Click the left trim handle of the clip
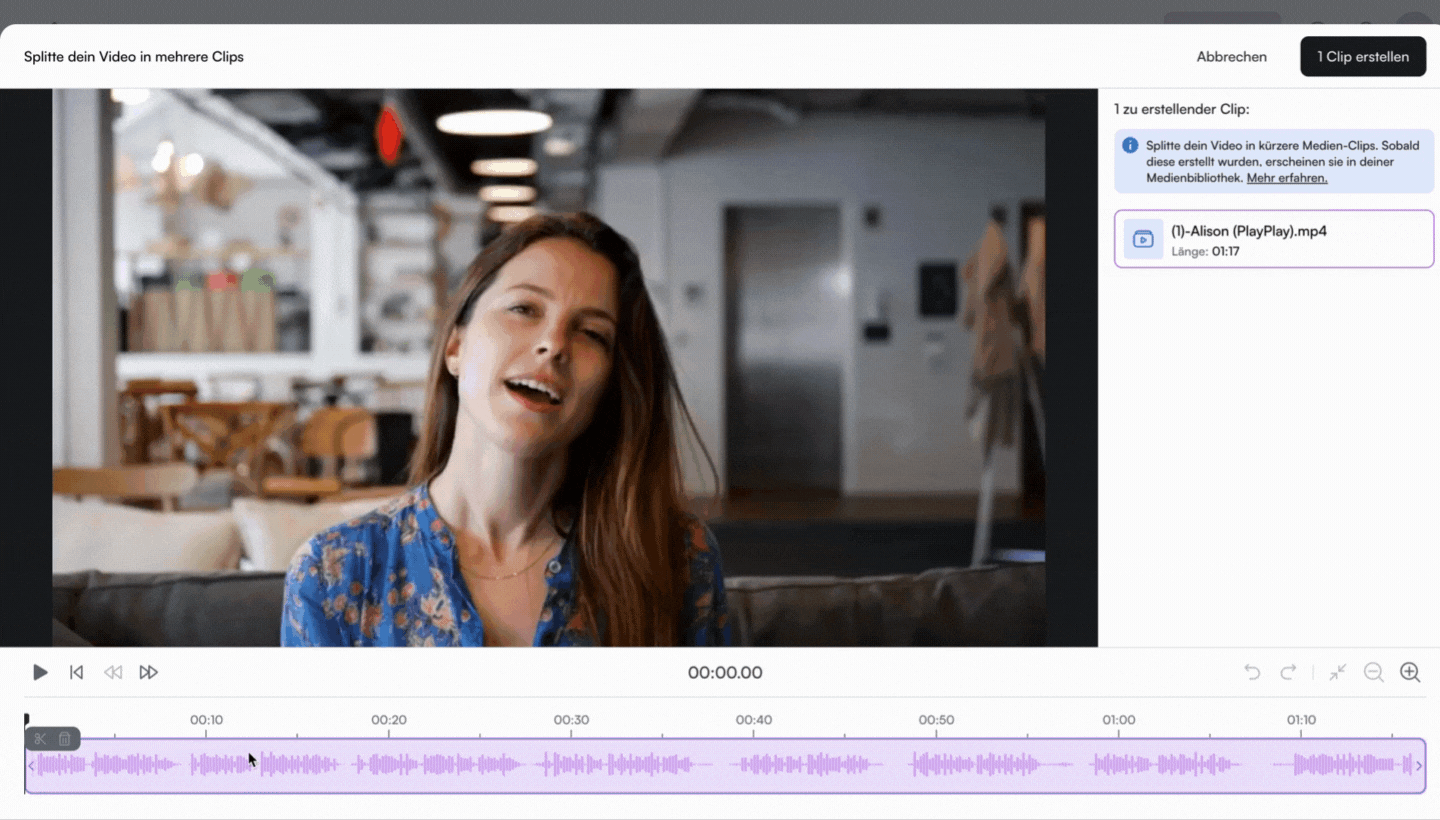Screen dimensions: 1440x820 (x=31, y=766)
